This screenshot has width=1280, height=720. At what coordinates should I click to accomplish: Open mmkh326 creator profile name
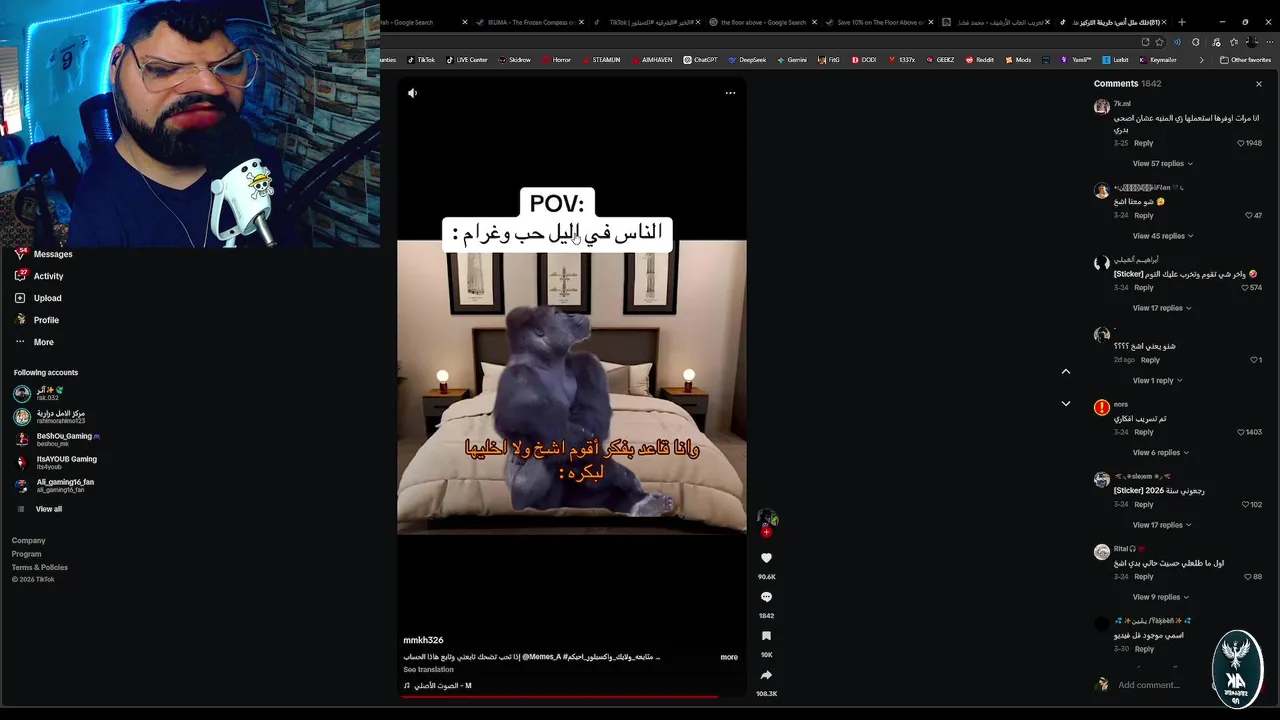click(423, 640)
